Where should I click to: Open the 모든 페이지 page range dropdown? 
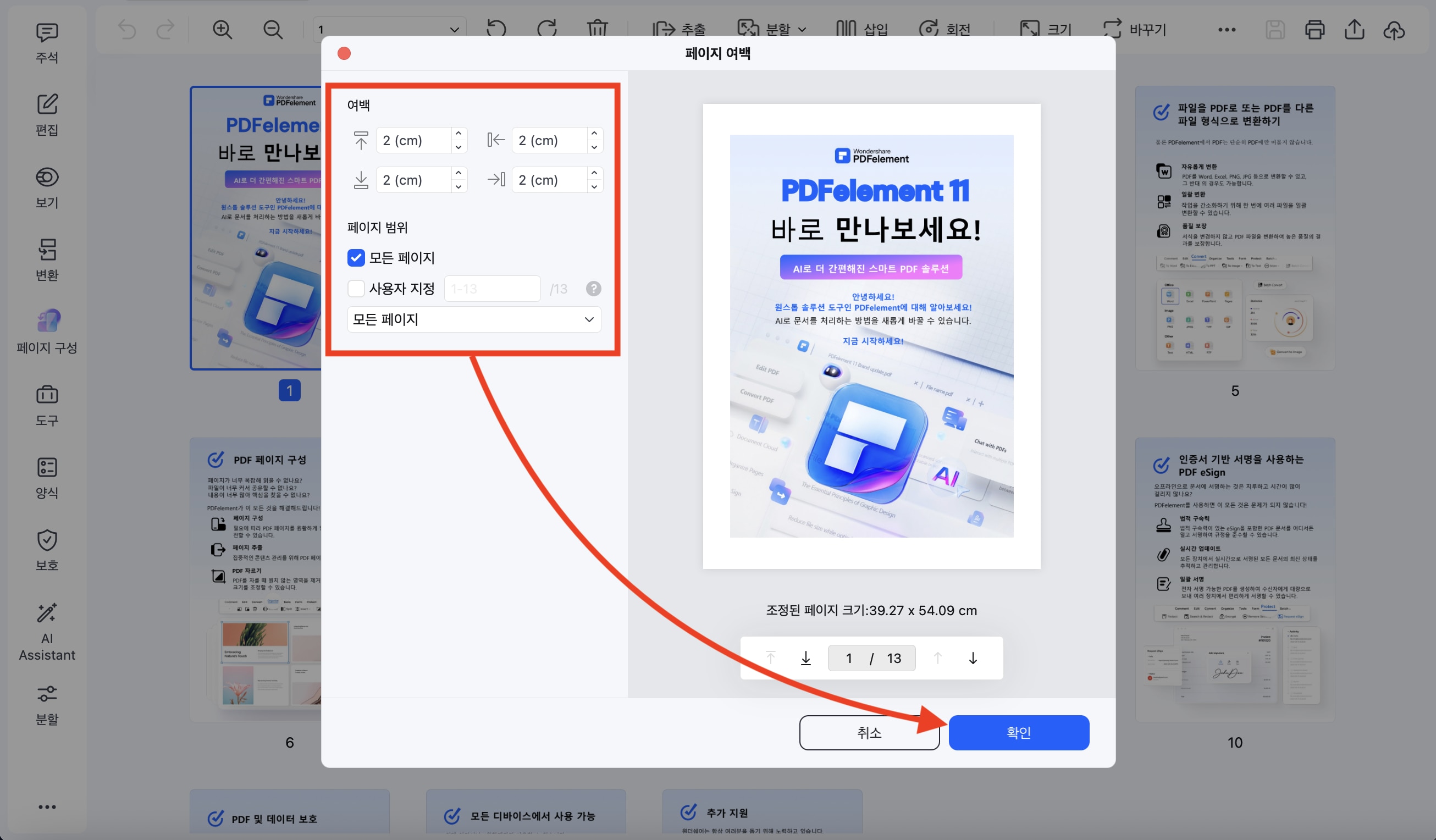[x=473, y=319]
